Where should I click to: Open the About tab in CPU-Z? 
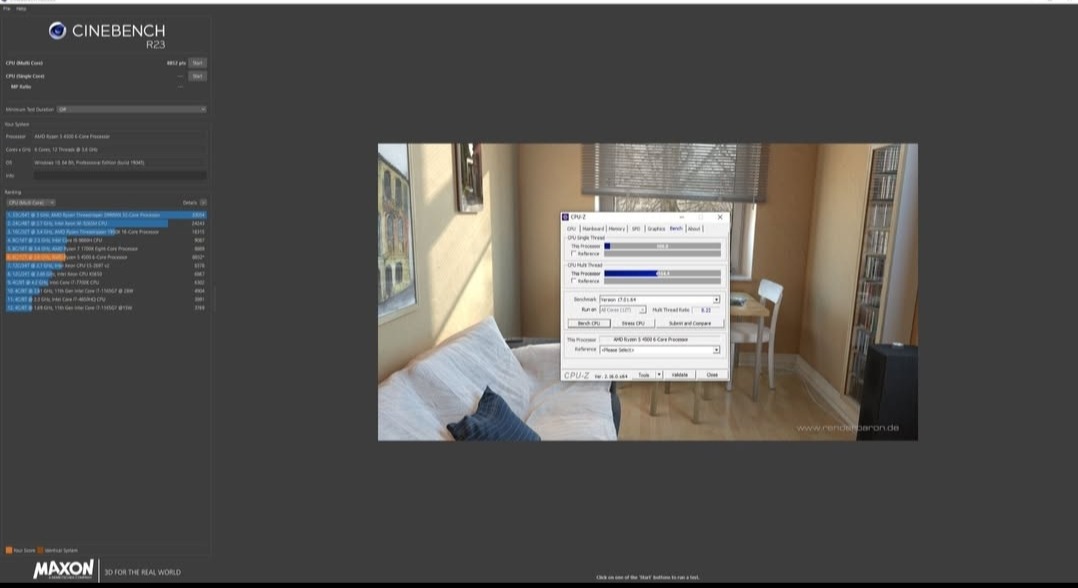694,228
